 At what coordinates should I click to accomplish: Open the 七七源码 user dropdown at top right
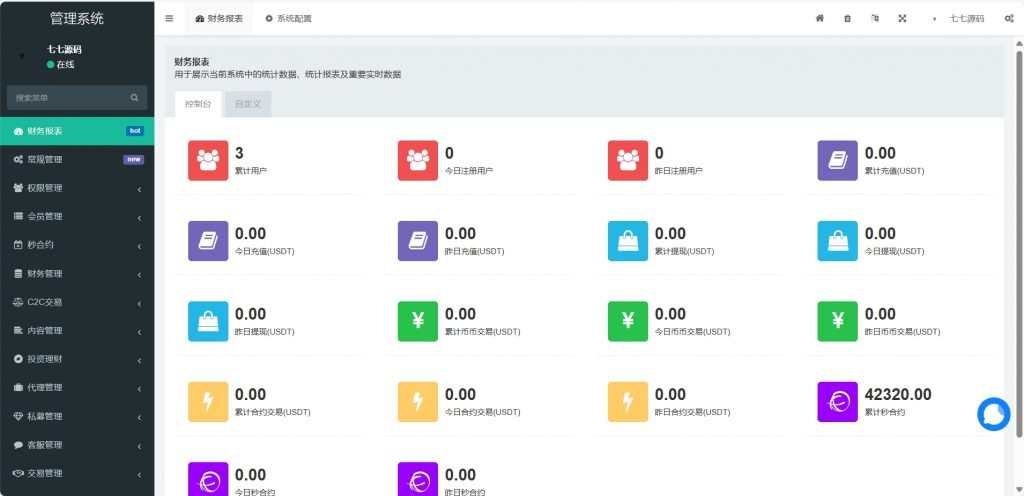click(959, 18)
